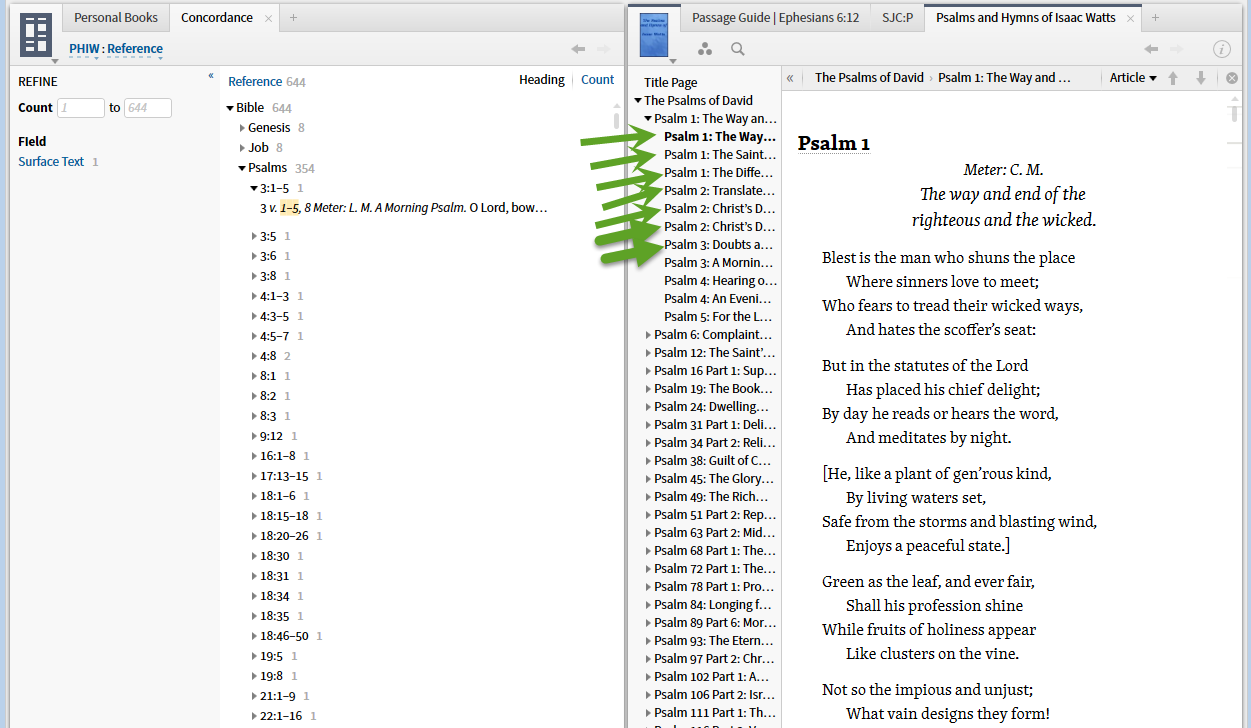Select Psalm 5: For the L in contents

click(x=720, y=316)
